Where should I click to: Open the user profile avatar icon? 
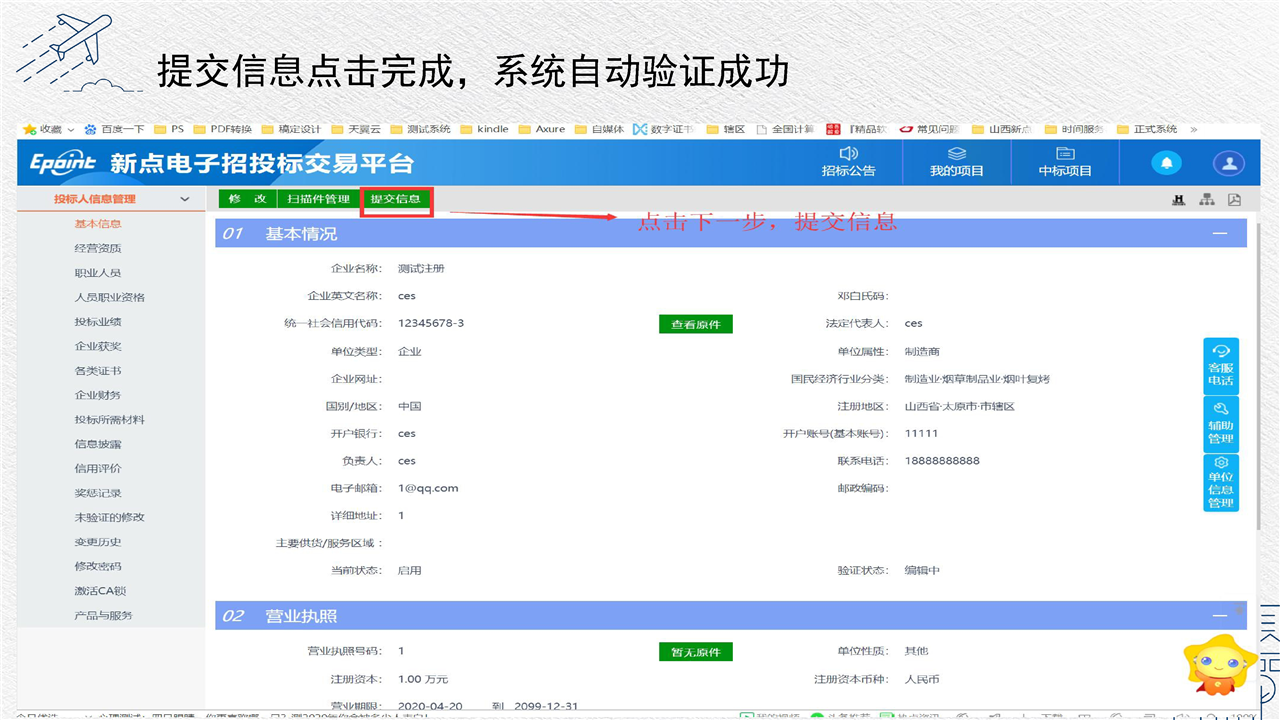point(1228,163)
